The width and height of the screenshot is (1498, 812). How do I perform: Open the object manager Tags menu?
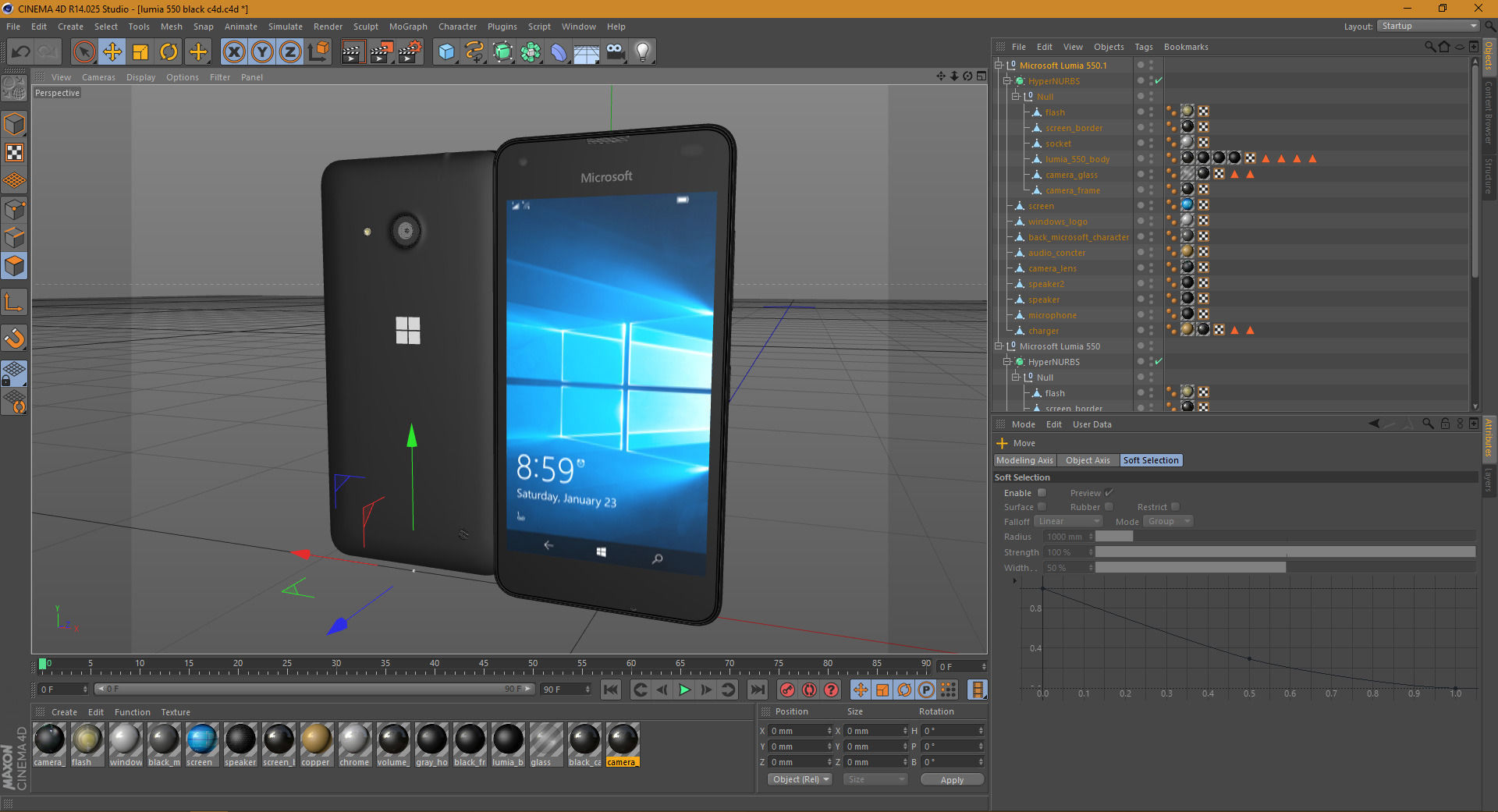click(1143, 47)
